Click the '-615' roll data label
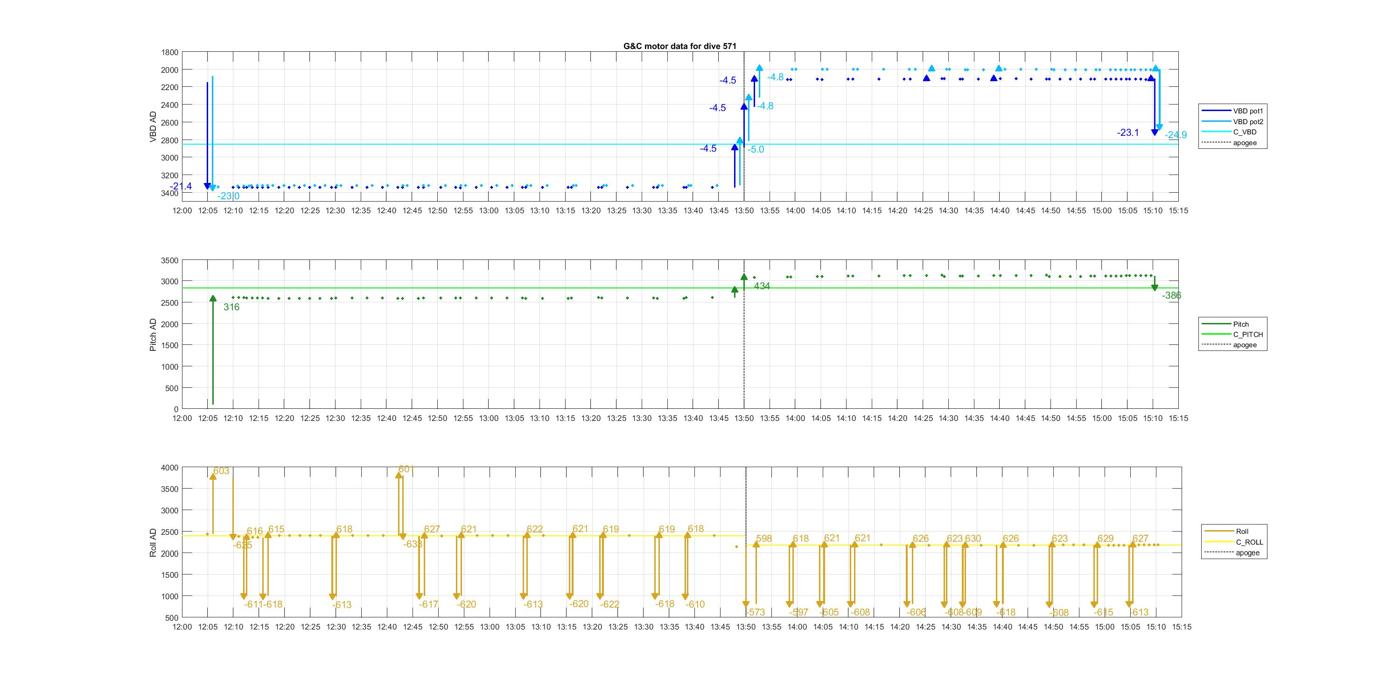1400x693 pixels. [1103, 612]
